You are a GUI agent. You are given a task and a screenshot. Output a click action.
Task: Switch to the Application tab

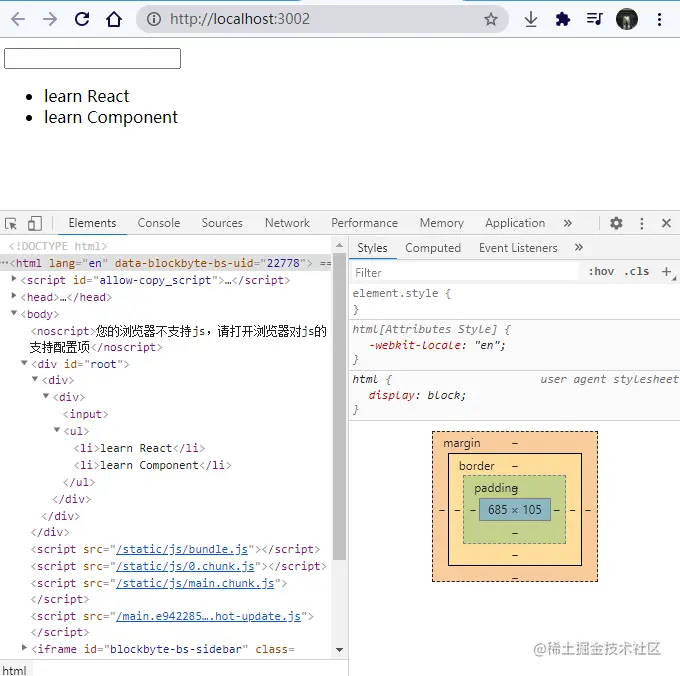[515, 223]
